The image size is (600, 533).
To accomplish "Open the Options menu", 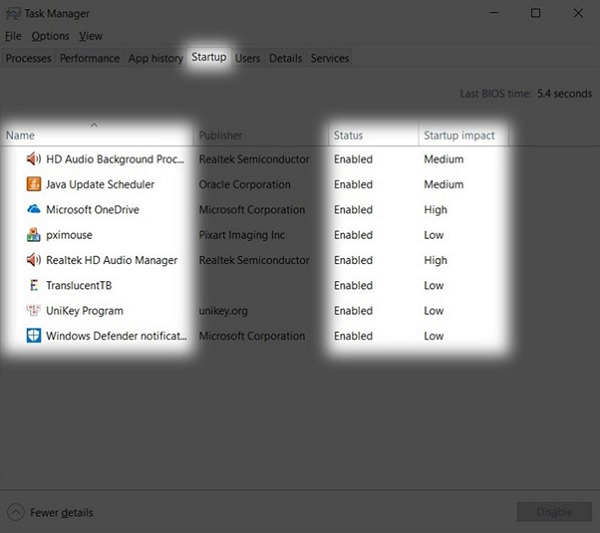I will (x=50, y=36).
